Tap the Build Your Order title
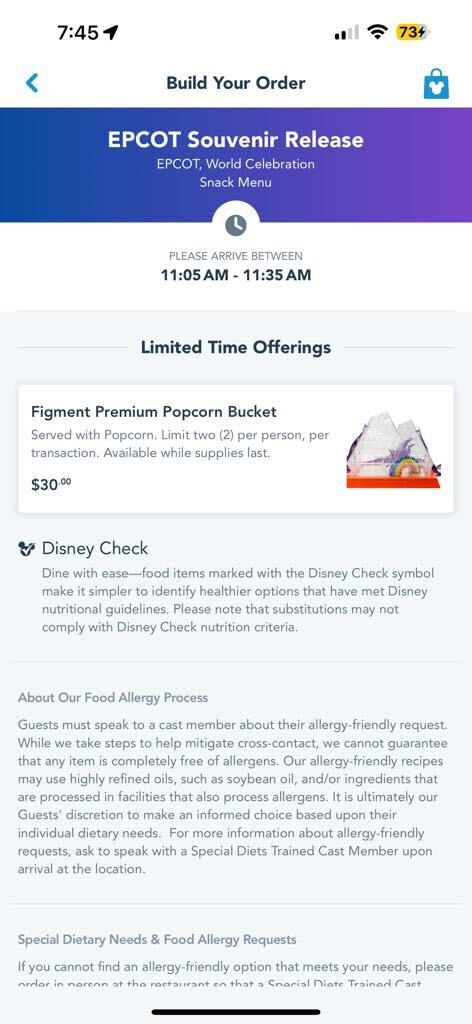 (236, 83)
